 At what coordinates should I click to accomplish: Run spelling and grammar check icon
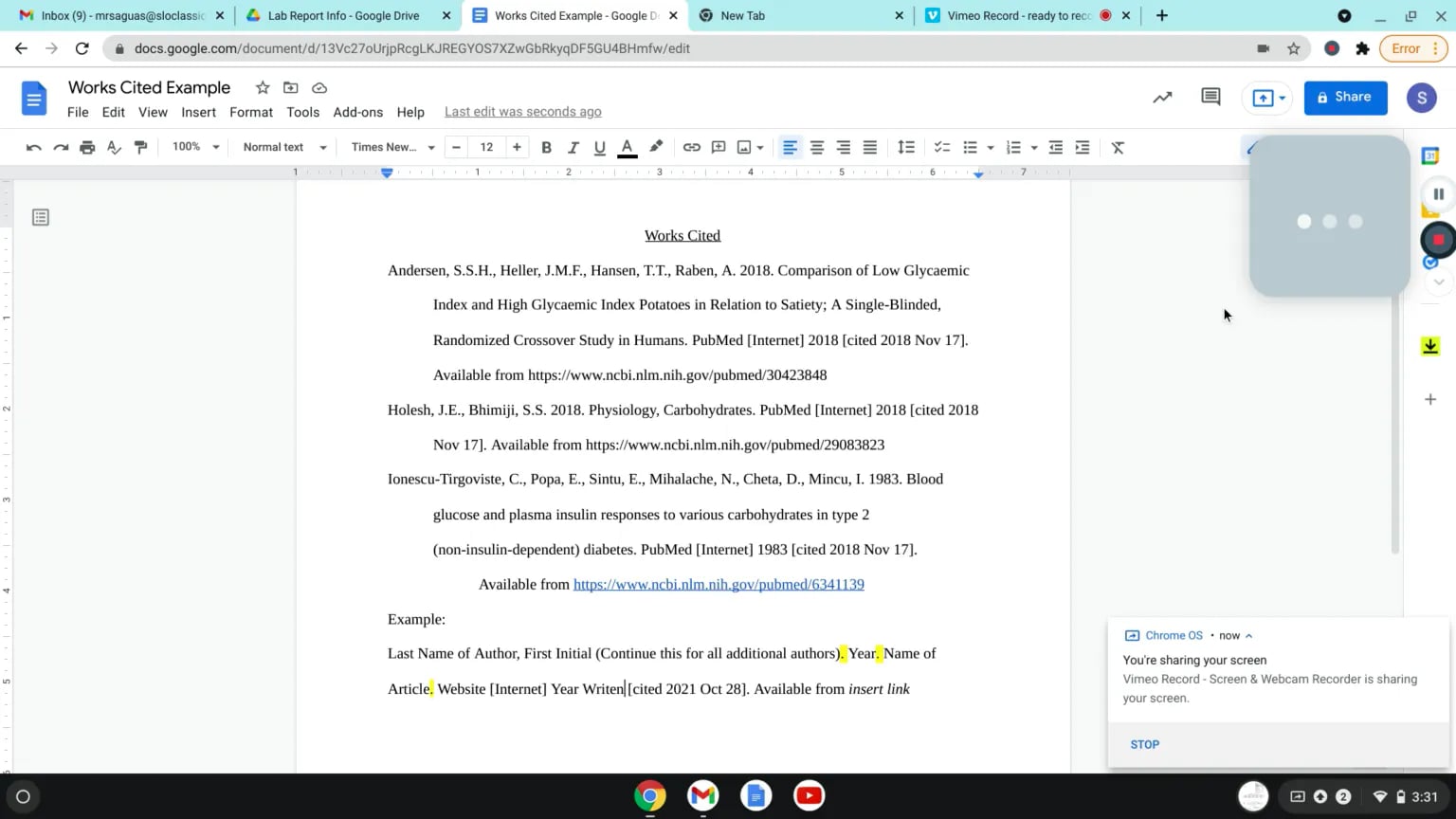[114, 147]
